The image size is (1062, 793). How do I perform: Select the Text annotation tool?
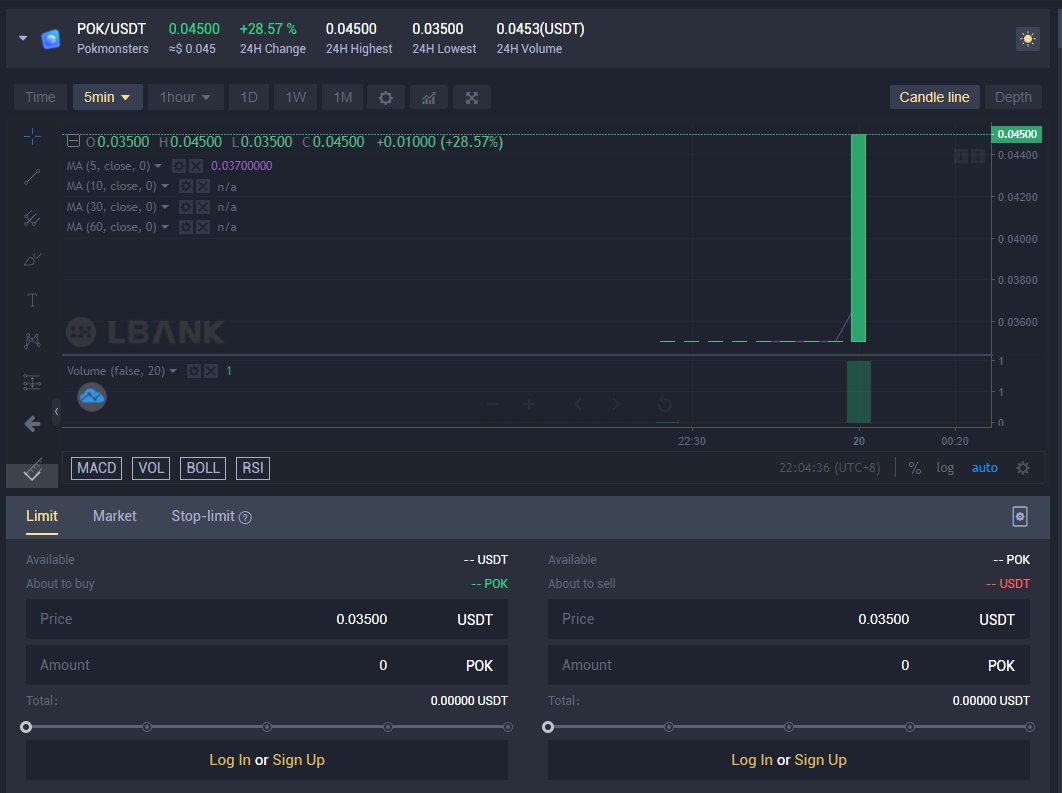[x=32, y=300]
